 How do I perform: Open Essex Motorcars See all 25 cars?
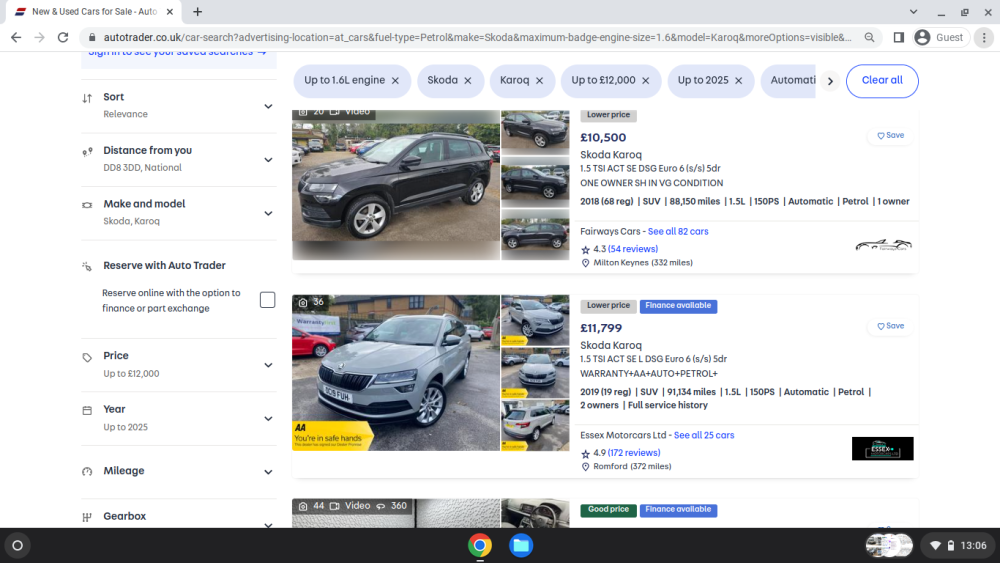click(704, 435)
